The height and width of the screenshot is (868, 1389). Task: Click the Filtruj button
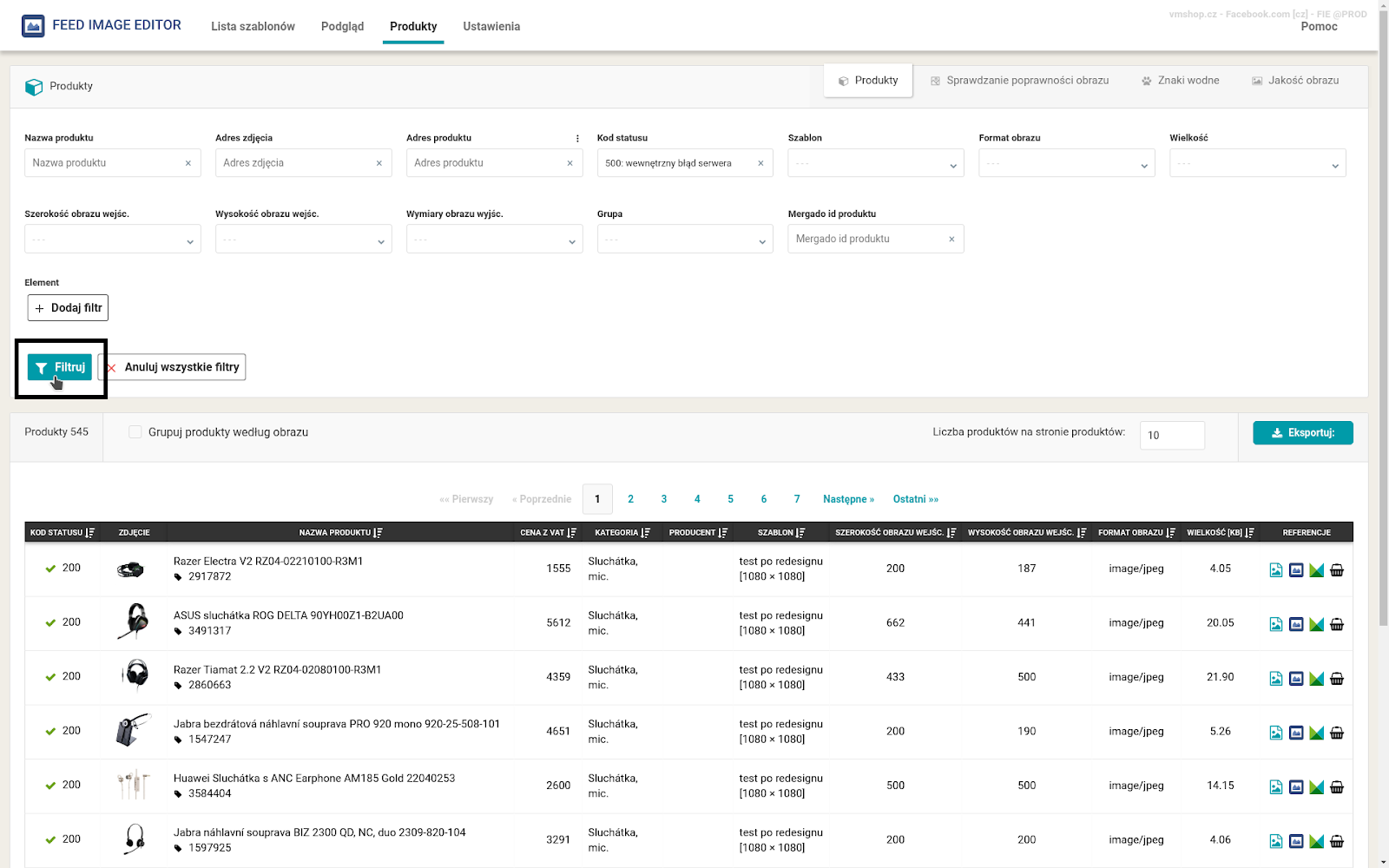60,367
